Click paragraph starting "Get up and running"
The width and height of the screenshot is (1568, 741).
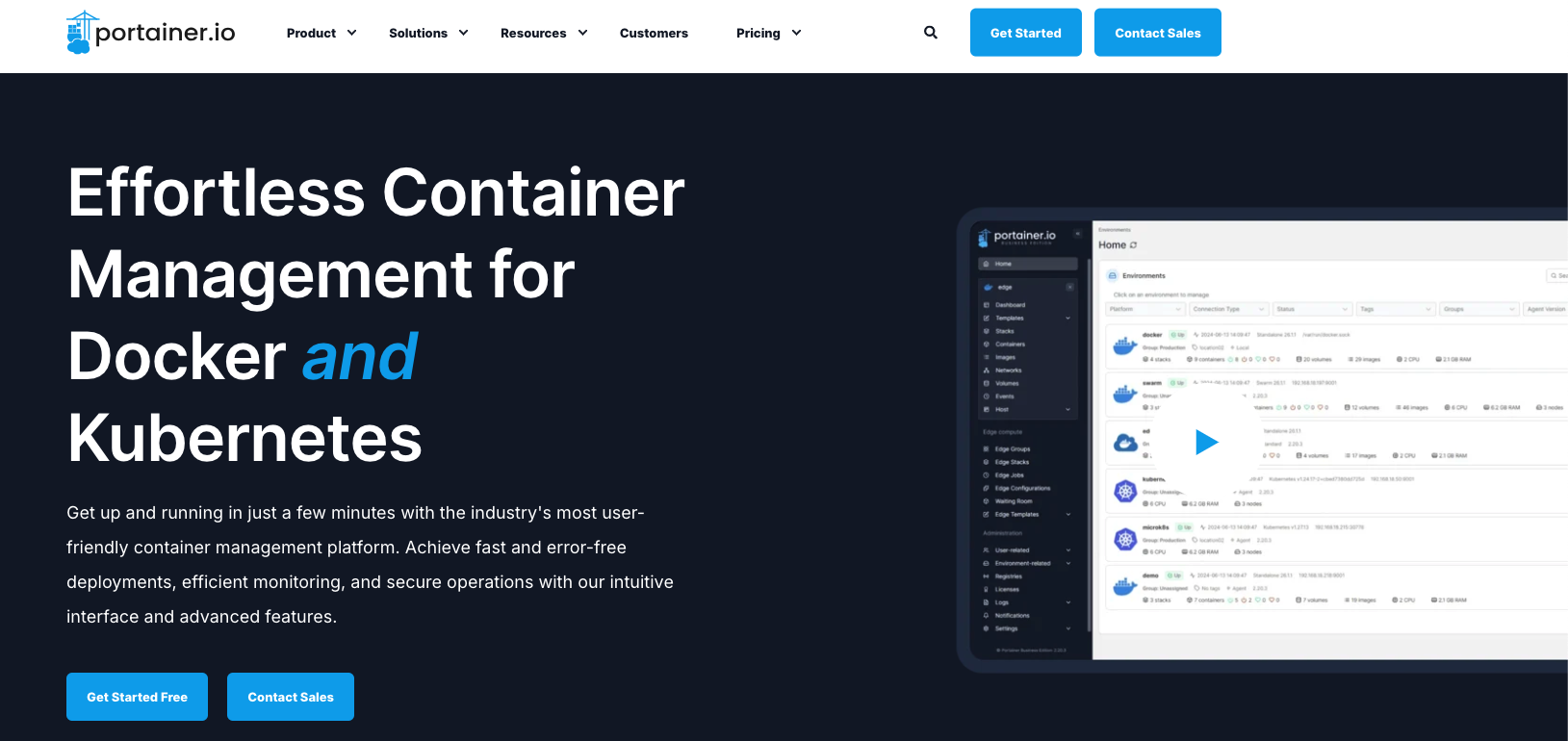tap(371, 565)
